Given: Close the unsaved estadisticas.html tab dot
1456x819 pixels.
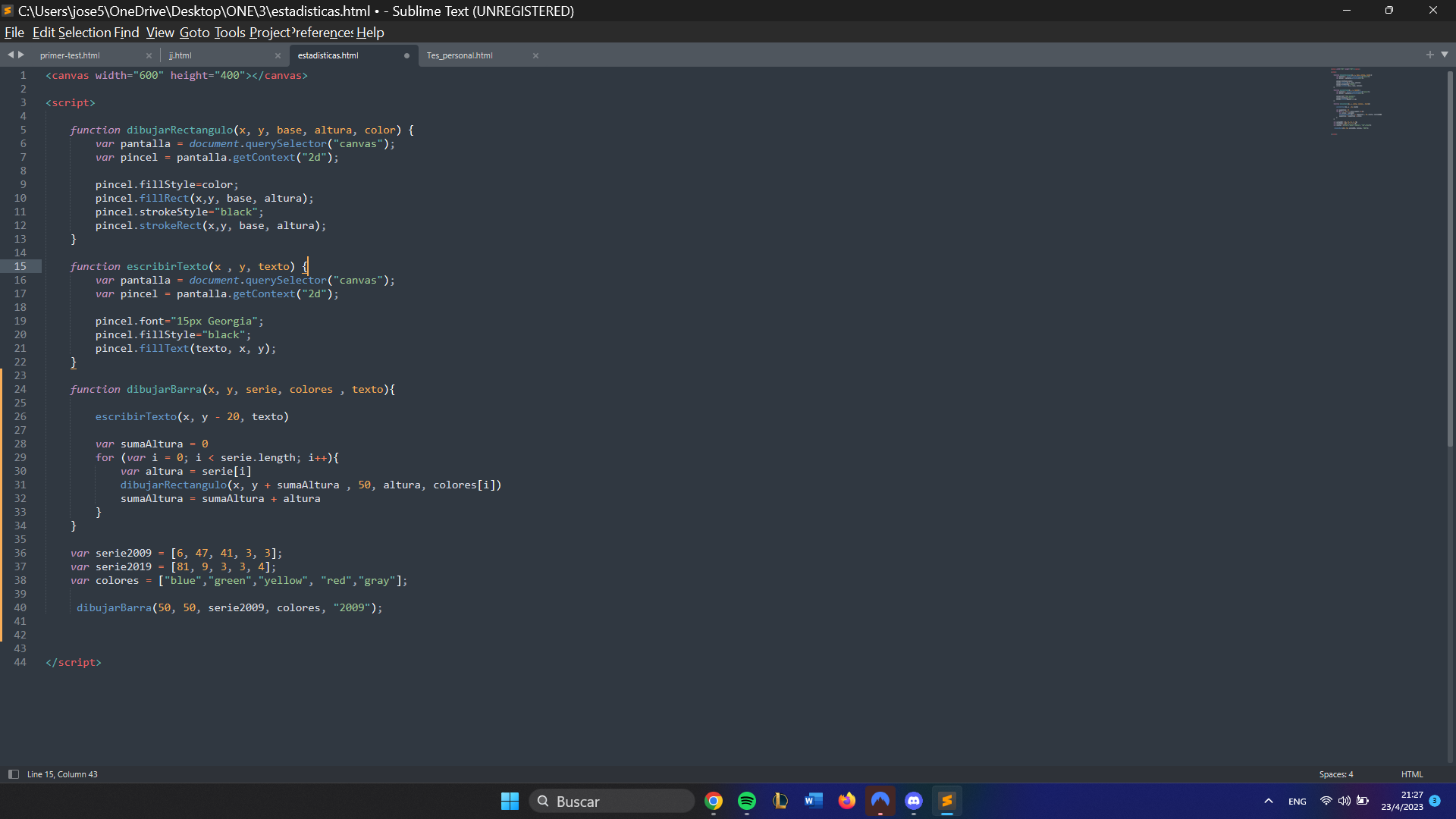Looking at the screenshot, I should coord(406,55).
